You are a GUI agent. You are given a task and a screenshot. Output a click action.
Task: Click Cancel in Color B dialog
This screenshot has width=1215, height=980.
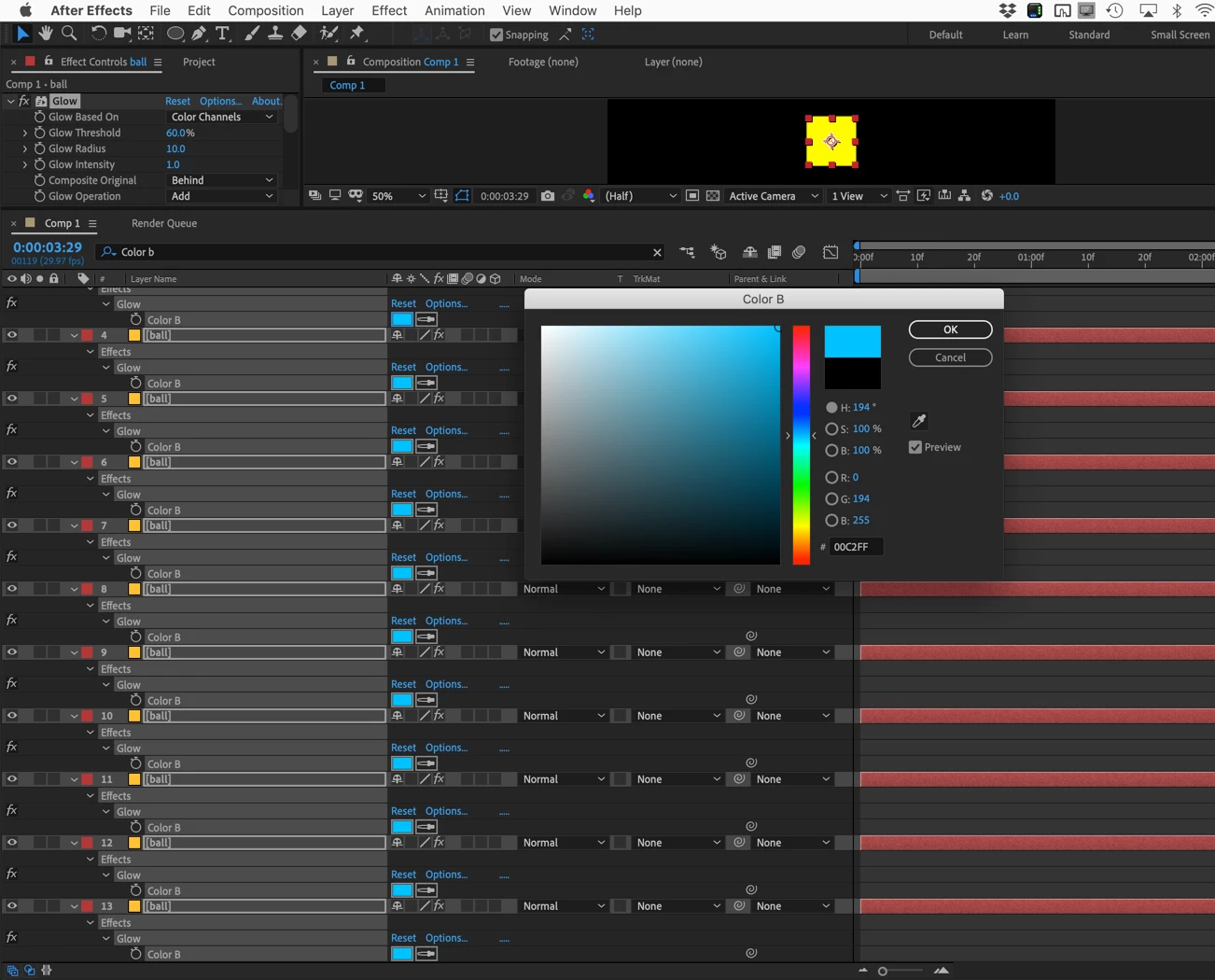point(950,357)
